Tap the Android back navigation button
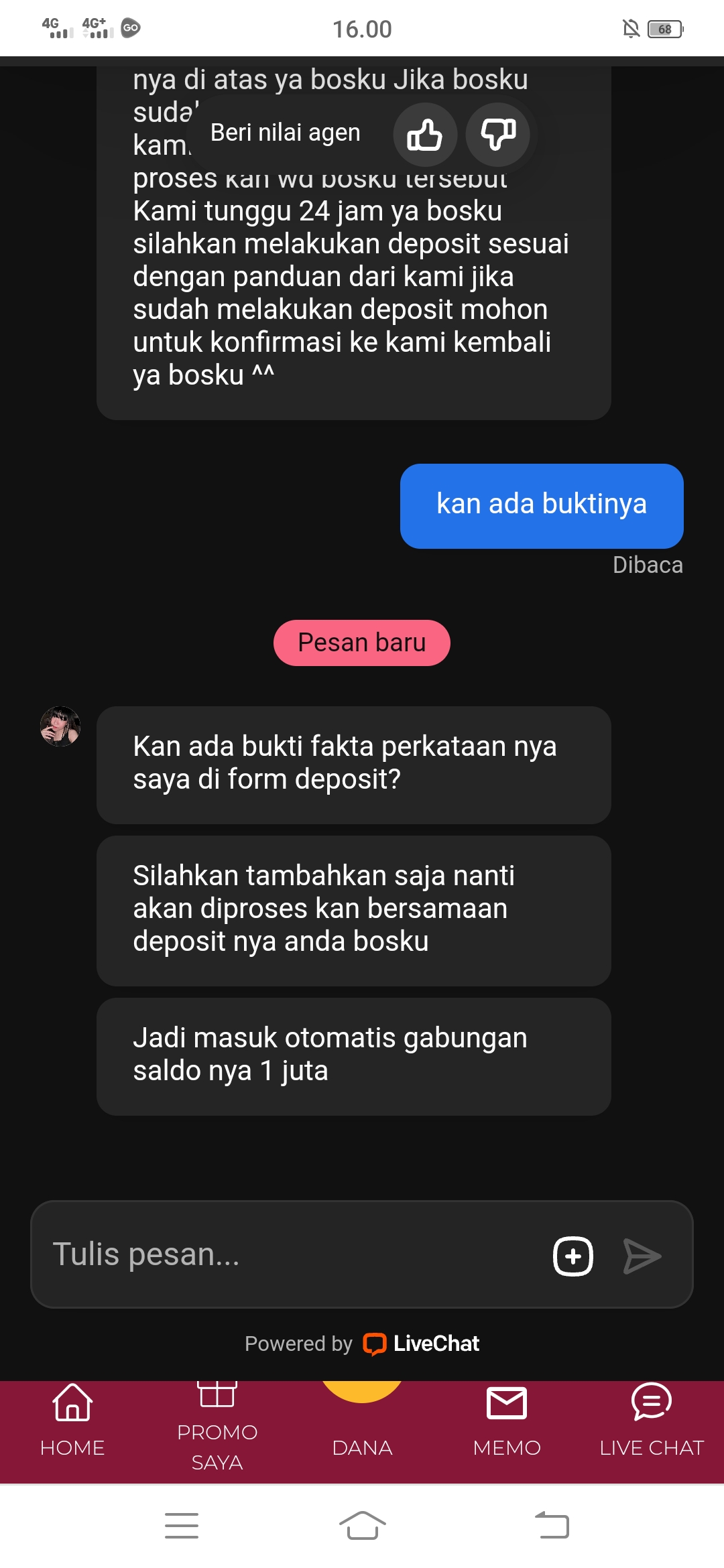 [x=552, y=1526]
